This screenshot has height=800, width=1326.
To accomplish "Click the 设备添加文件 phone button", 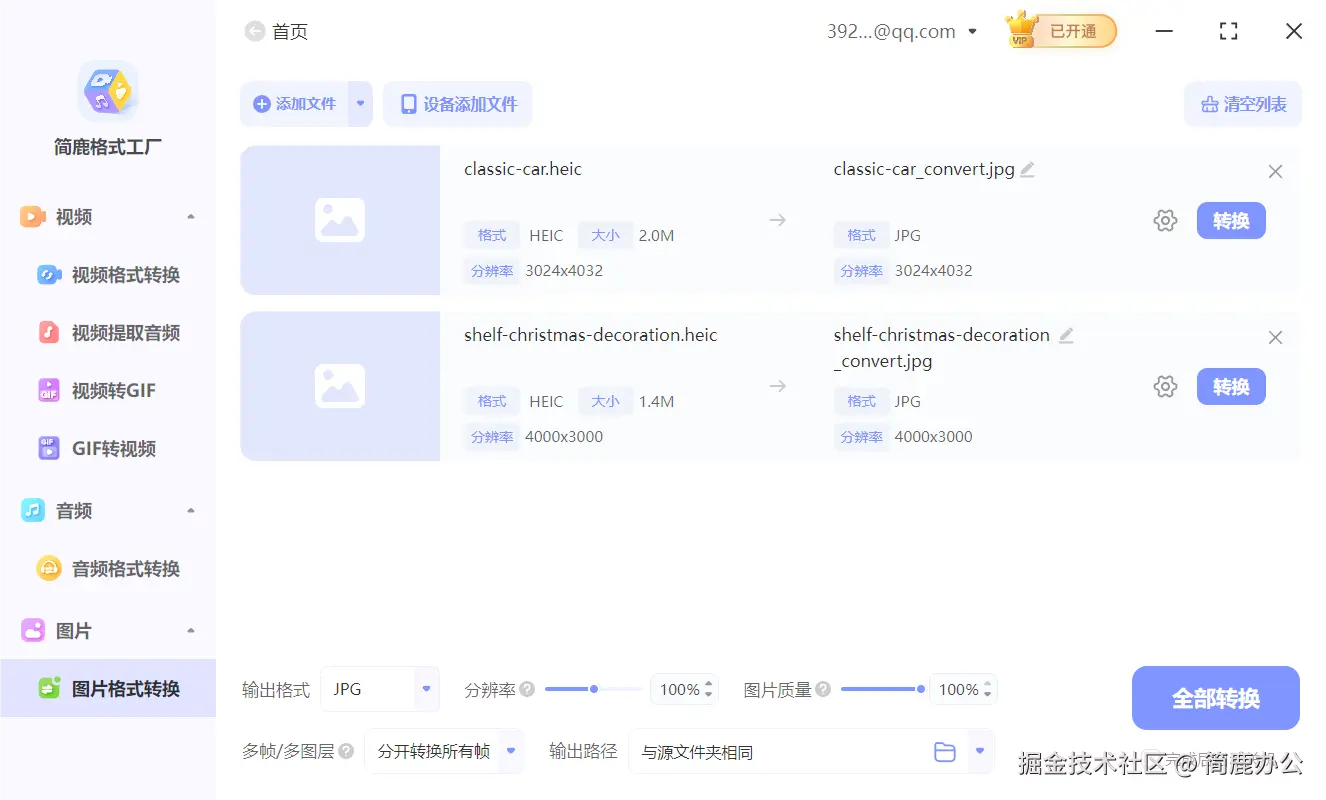I will [x=457, y=103].
